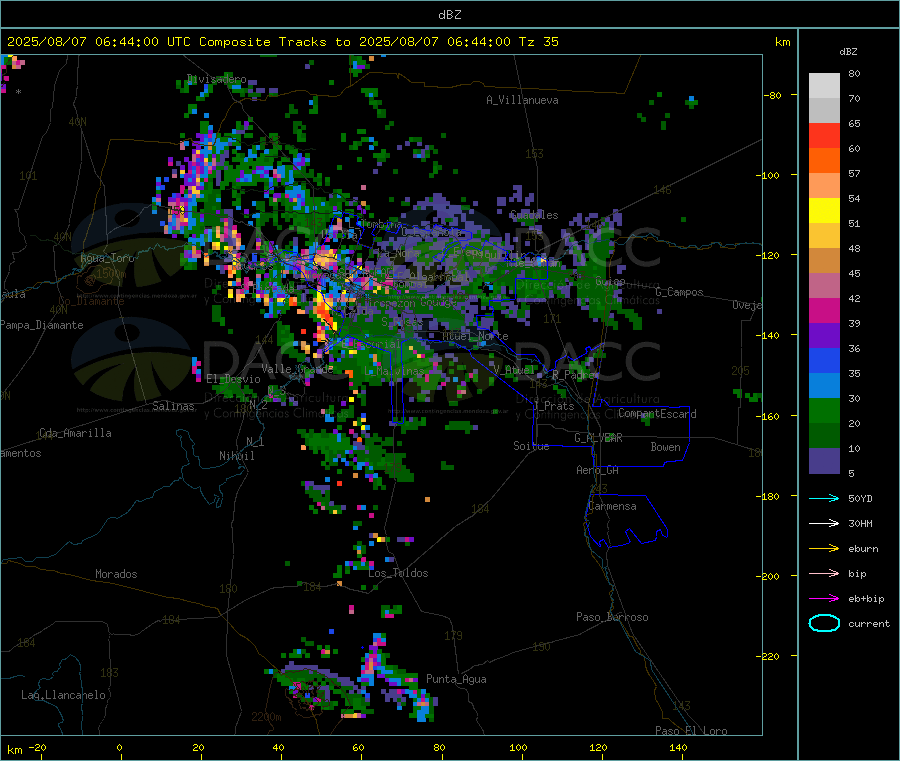This screenshot has height=761, width=900.
Task: Click the Los_Toldos map label
Action: tap(398, 573)
